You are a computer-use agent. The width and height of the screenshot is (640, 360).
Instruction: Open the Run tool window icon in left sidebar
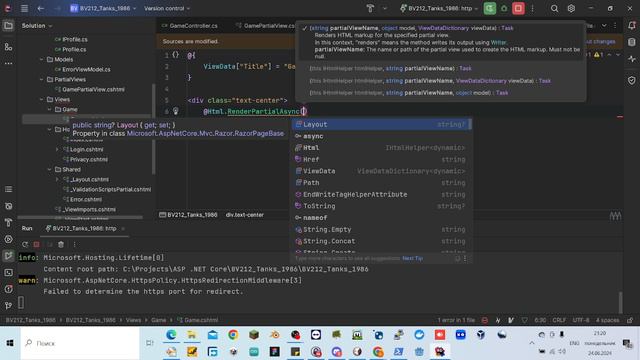(8, 256)
